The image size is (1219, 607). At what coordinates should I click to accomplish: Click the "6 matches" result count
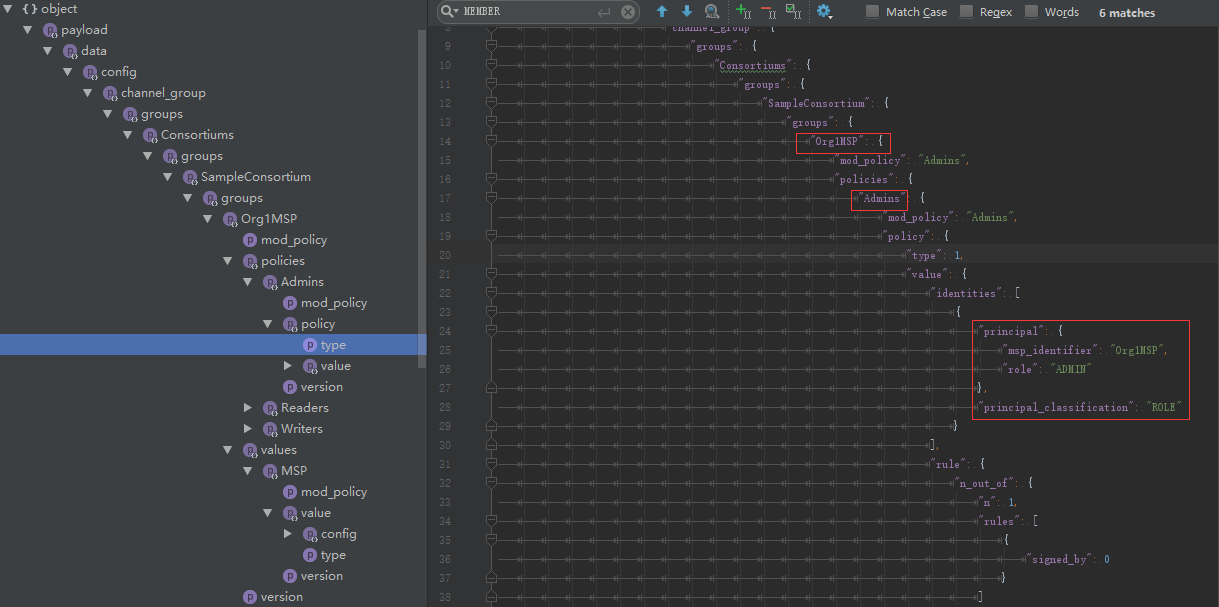pos(1127,13)
